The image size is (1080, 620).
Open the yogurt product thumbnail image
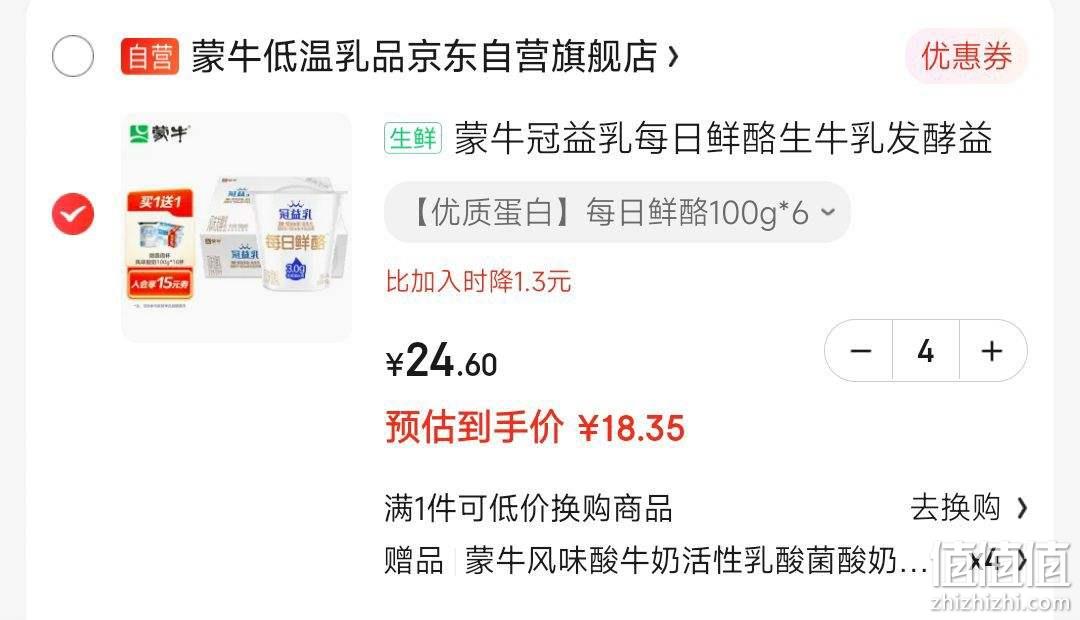236,227
